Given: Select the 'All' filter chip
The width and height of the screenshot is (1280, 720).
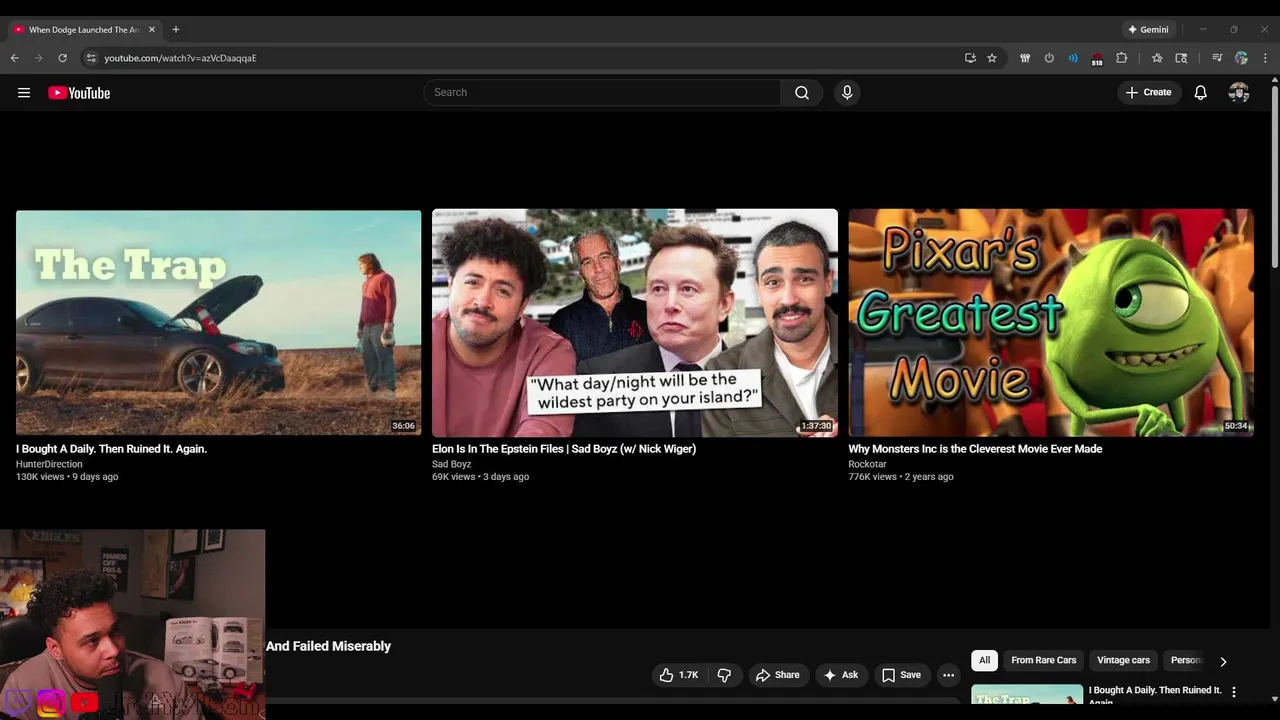Looking at the screenshot, I should (984, 660).
